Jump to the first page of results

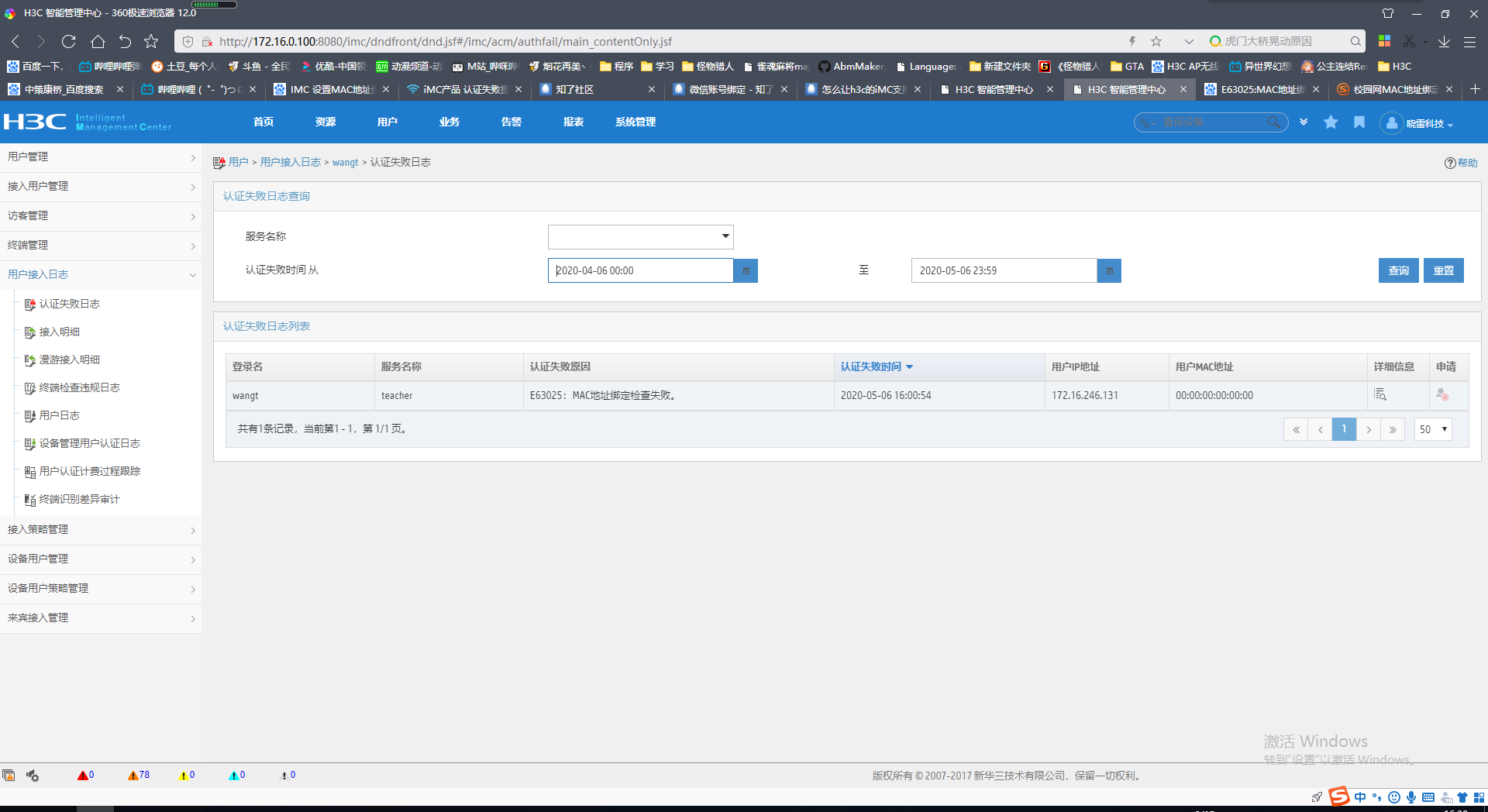point(1296,429)
